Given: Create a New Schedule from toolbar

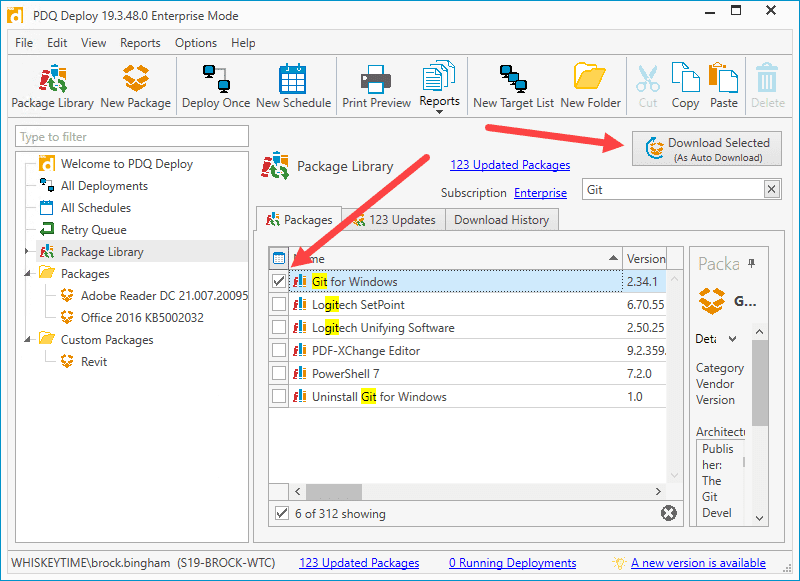Looking at the screenshot, I should click(293, 86).
